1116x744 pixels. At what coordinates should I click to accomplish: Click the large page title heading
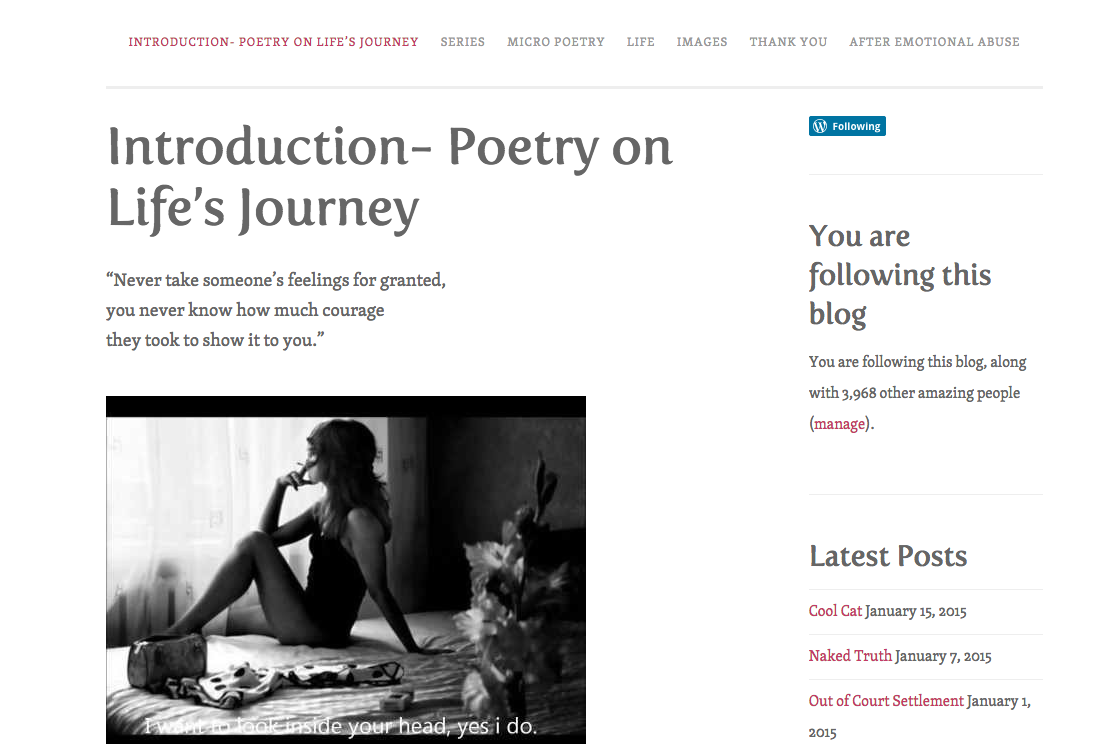(x=390, y=177)
